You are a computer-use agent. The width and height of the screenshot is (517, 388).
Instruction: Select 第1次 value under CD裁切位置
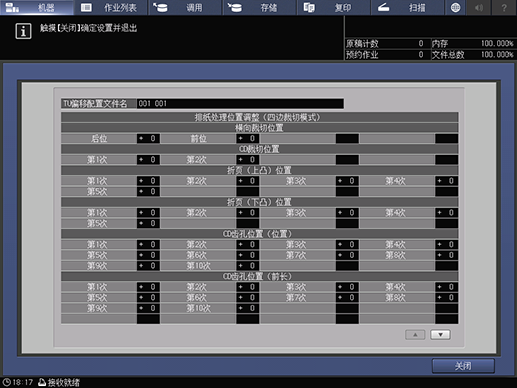click(x=148, y=160)
